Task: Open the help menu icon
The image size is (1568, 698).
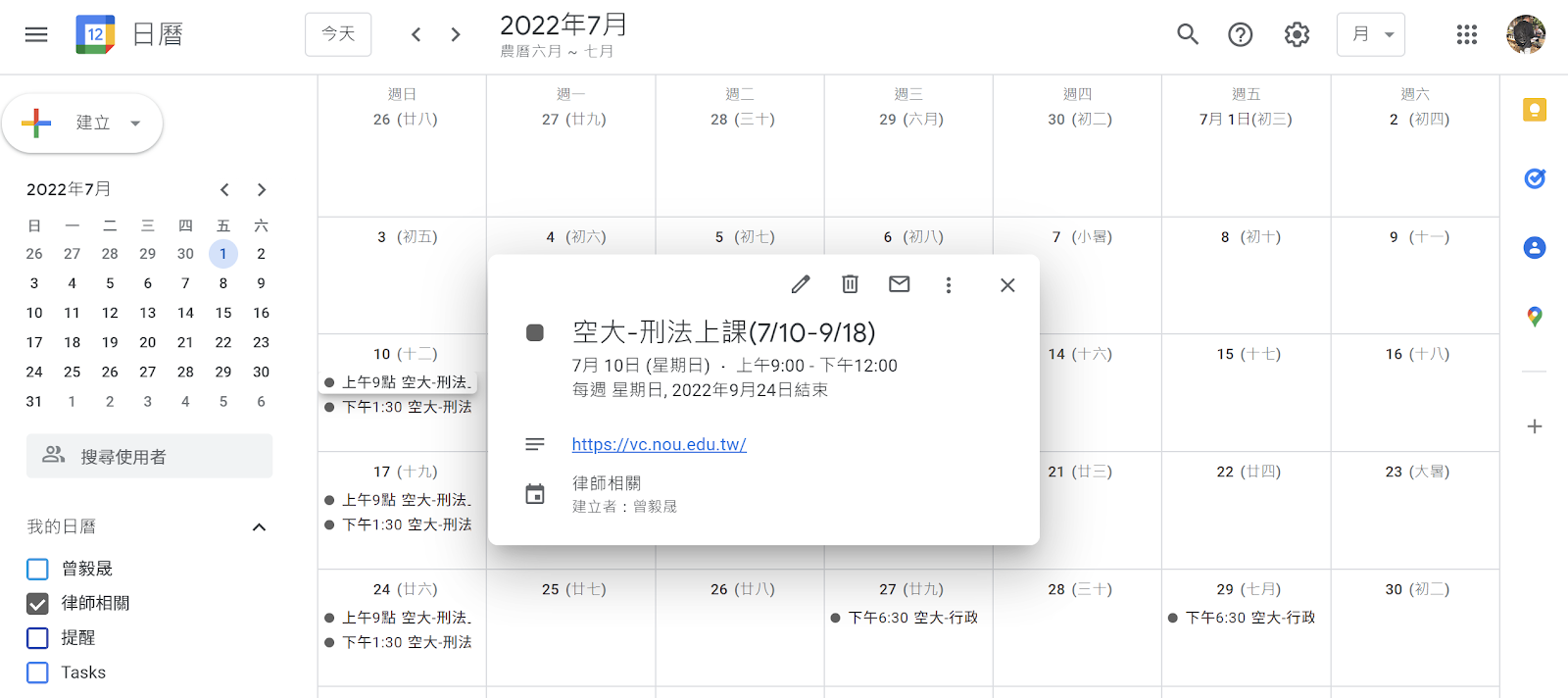Action: click(1241, 34)
